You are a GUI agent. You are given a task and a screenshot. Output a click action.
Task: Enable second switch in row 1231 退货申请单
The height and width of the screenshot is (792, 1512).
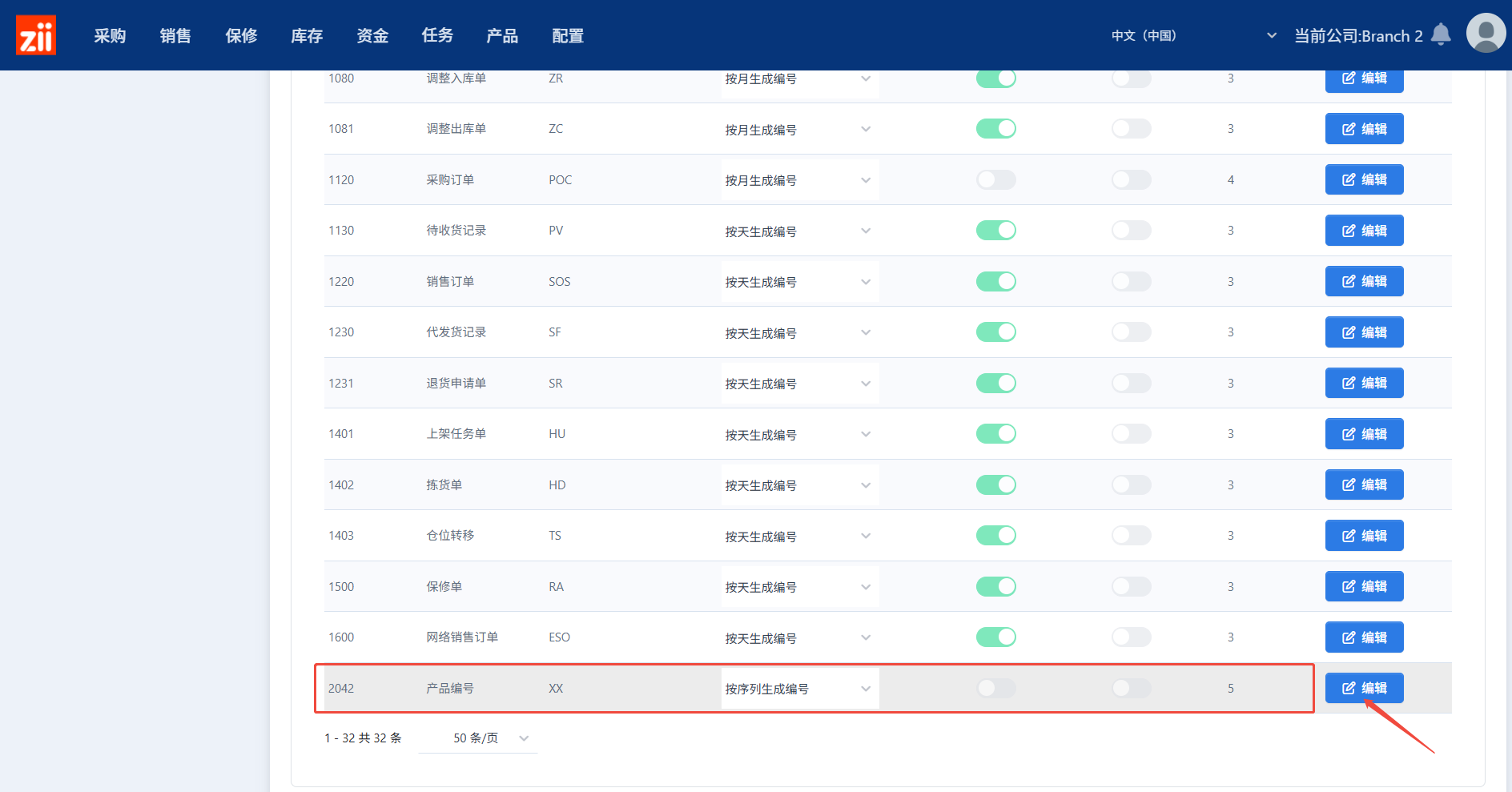click(x=1131, y=383)
